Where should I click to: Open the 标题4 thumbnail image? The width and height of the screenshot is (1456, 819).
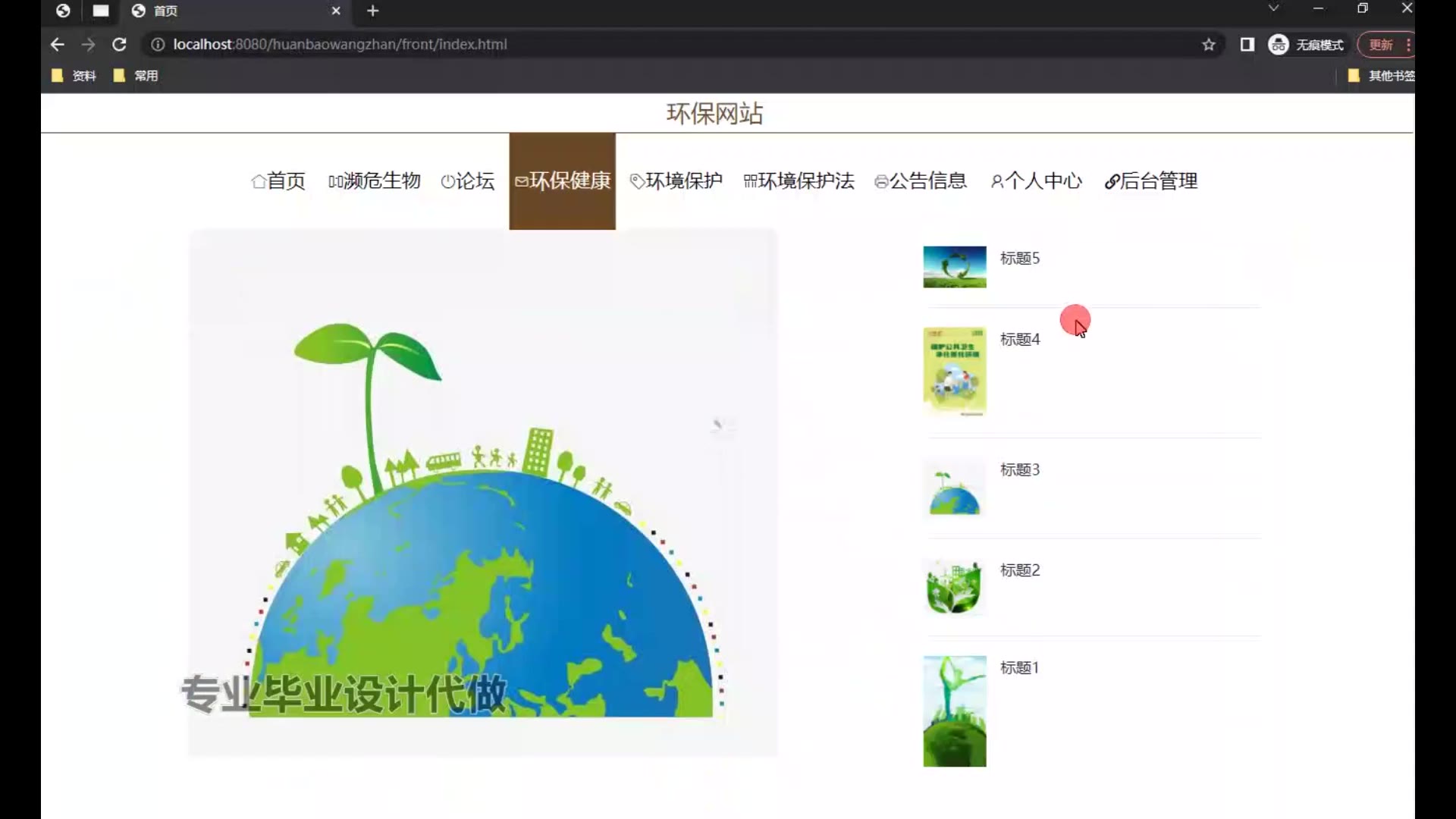(x=955, y=372)
